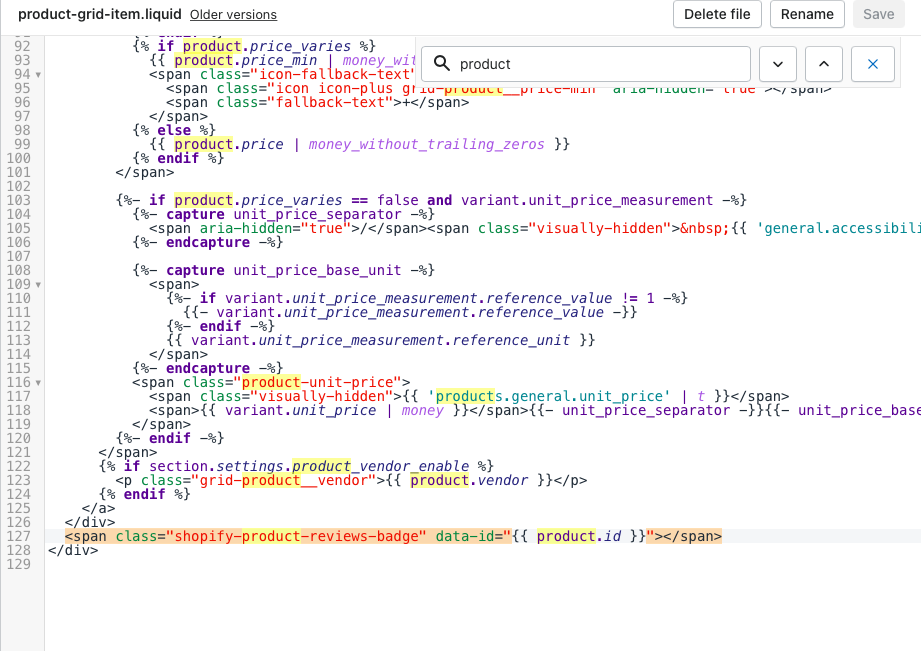This screenshot has height=651, width=921.
Task: Open the Older versions link
Action: [x=233, y=15]
